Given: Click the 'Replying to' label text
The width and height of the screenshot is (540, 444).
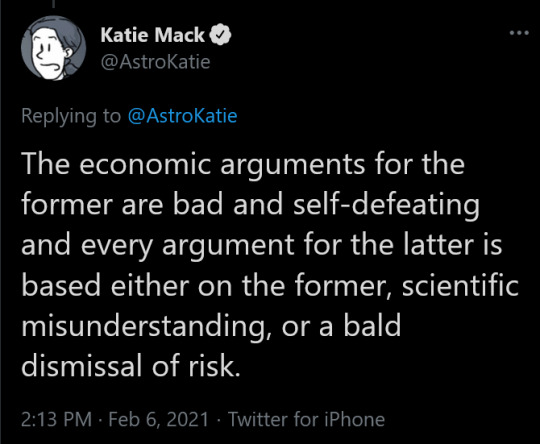Looking at the screenshot, I should (71, 116).
